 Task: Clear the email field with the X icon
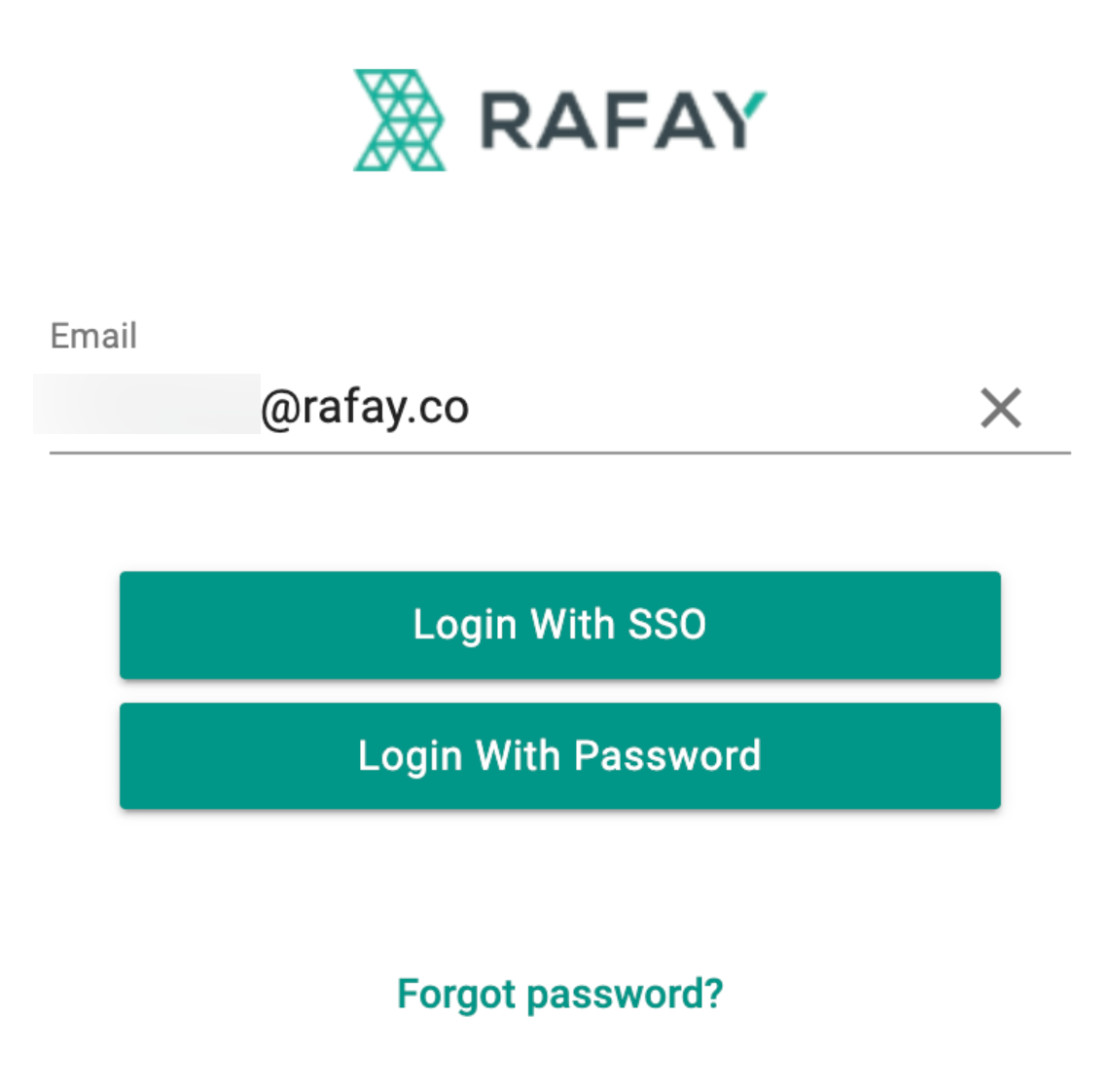click(1000, 408)
